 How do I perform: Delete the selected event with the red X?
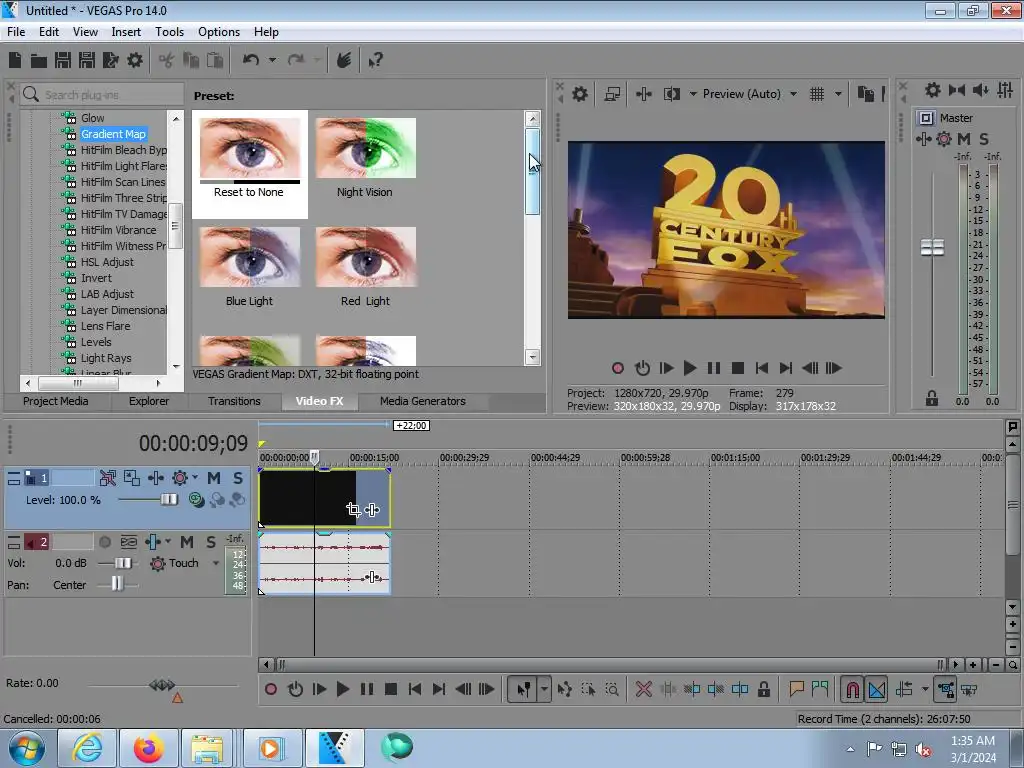[x=643, y=689]
